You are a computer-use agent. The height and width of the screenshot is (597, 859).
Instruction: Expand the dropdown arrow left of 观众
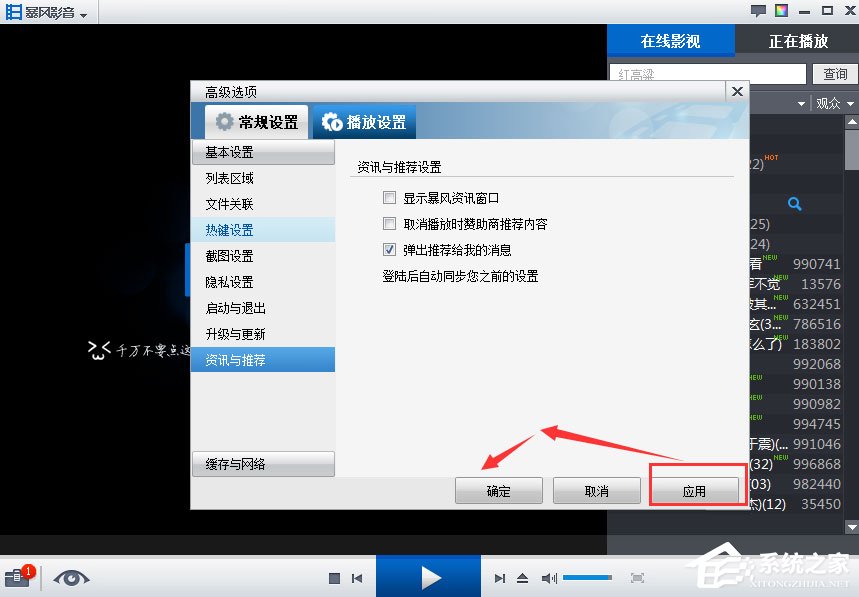[x=800, y=103]
